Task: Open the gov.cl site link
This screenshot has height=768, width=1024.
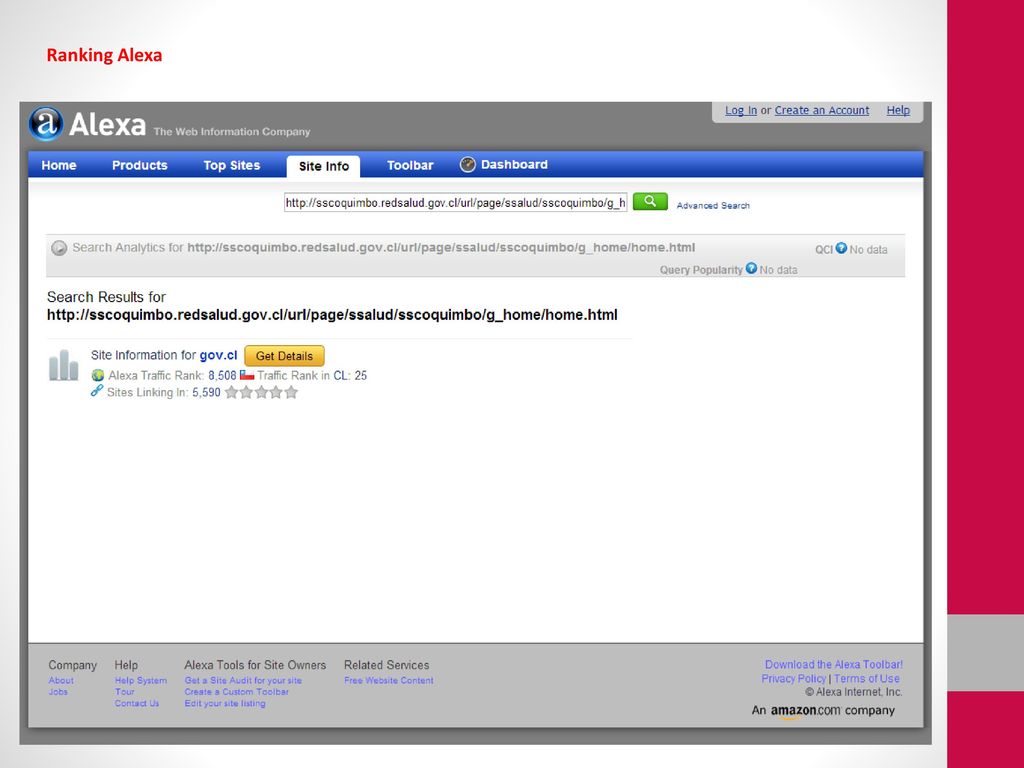Action: click(x=218, y=355)
